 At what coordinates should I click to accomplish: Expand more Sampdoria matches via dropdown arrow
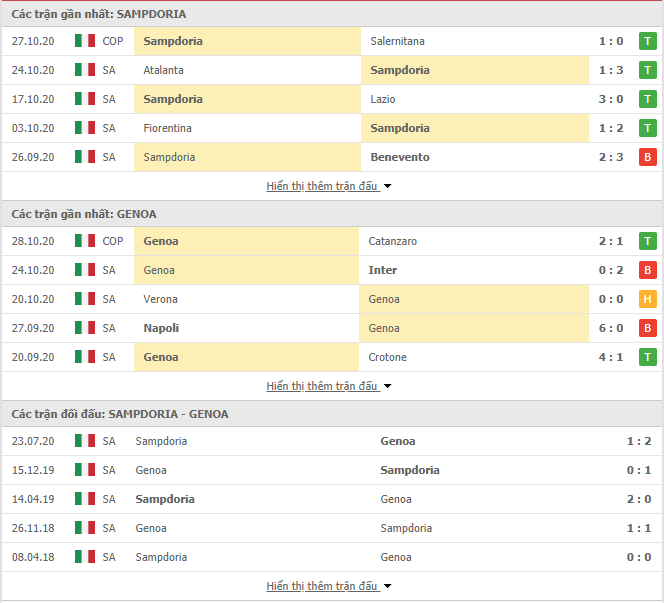387,186
